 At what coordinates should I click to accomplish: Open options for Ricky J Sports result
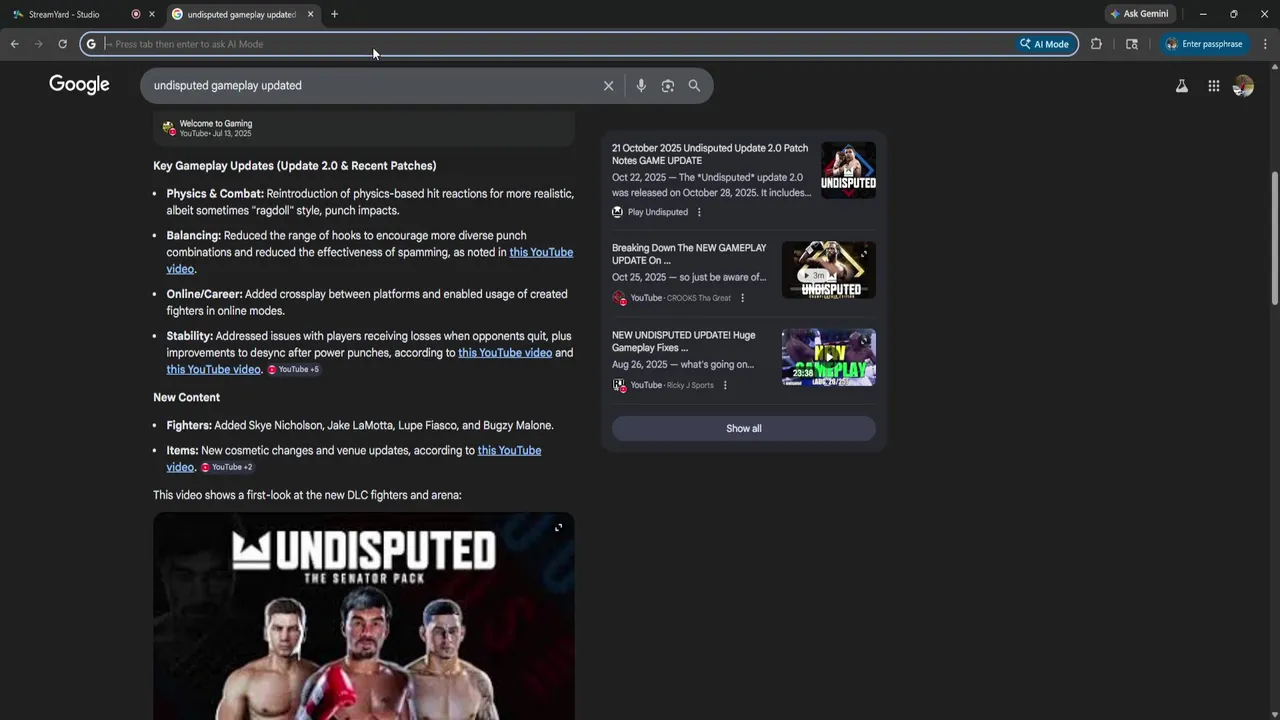click(725, 385)
